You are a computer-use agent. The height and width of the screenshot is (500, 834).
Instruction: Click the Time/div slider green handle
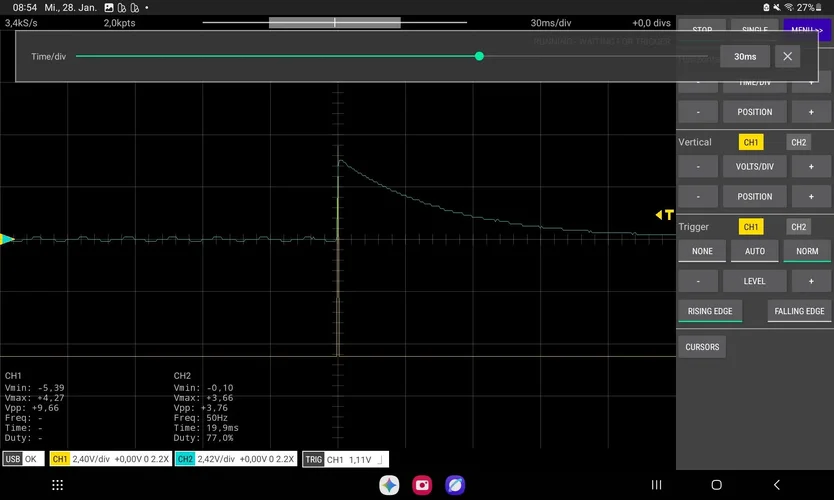coord(479,56)
